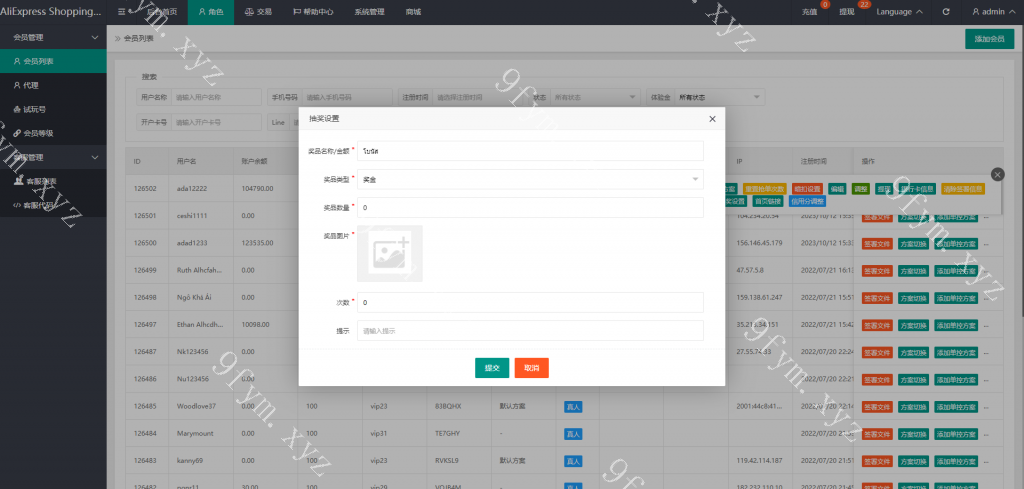Screen dimensions: 1024x489
Task: Click the 重置抢单次数 button
Action: tap(765, 189)
